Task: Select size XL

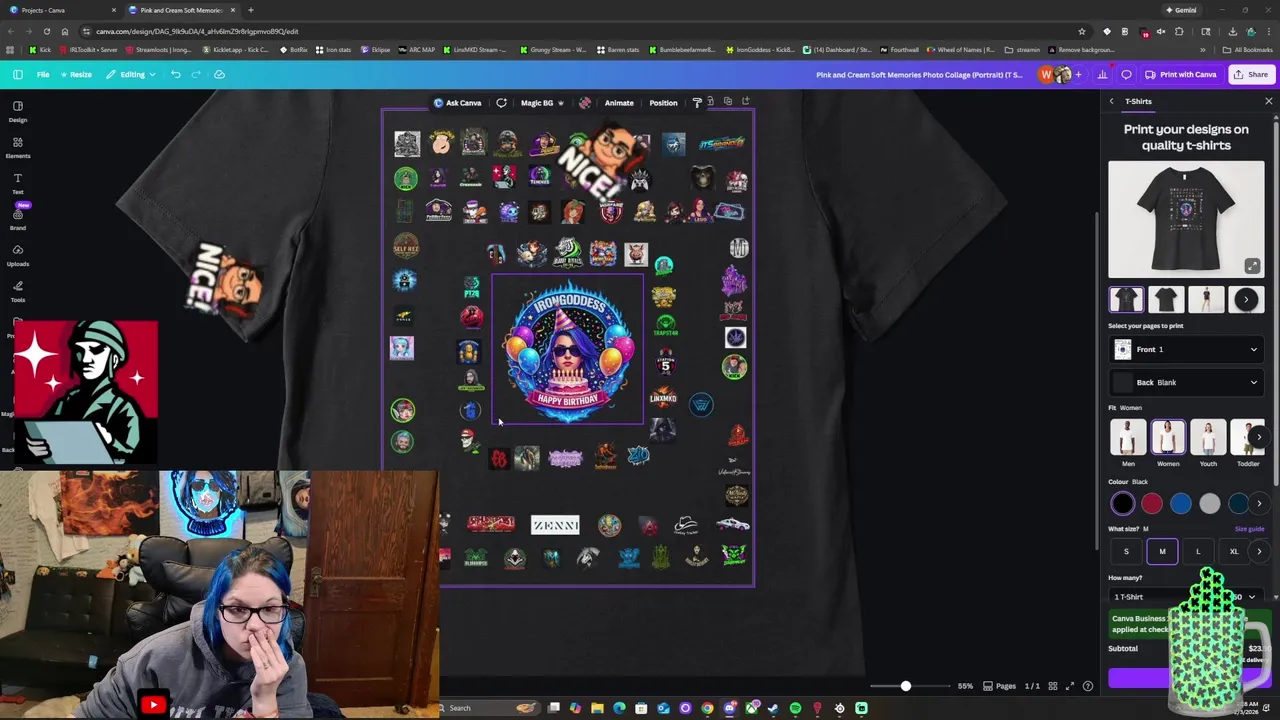Action: tap(1234, 551)
